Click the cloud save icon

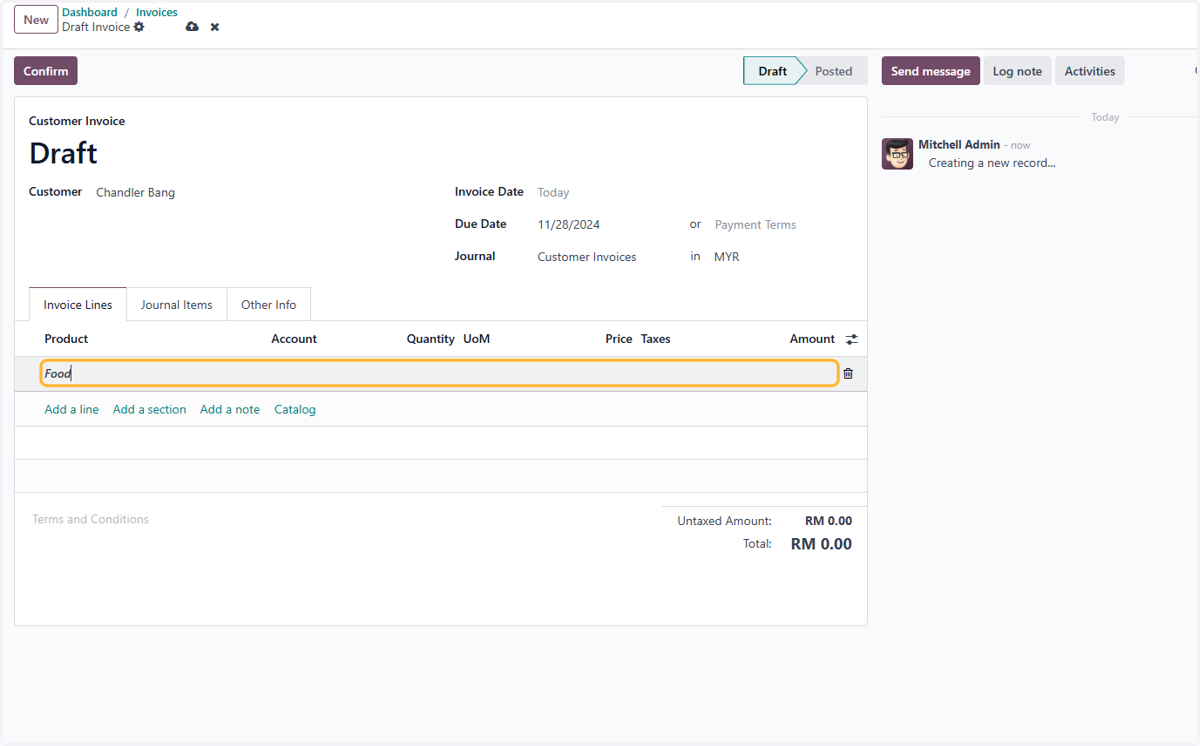pos(192,27)
